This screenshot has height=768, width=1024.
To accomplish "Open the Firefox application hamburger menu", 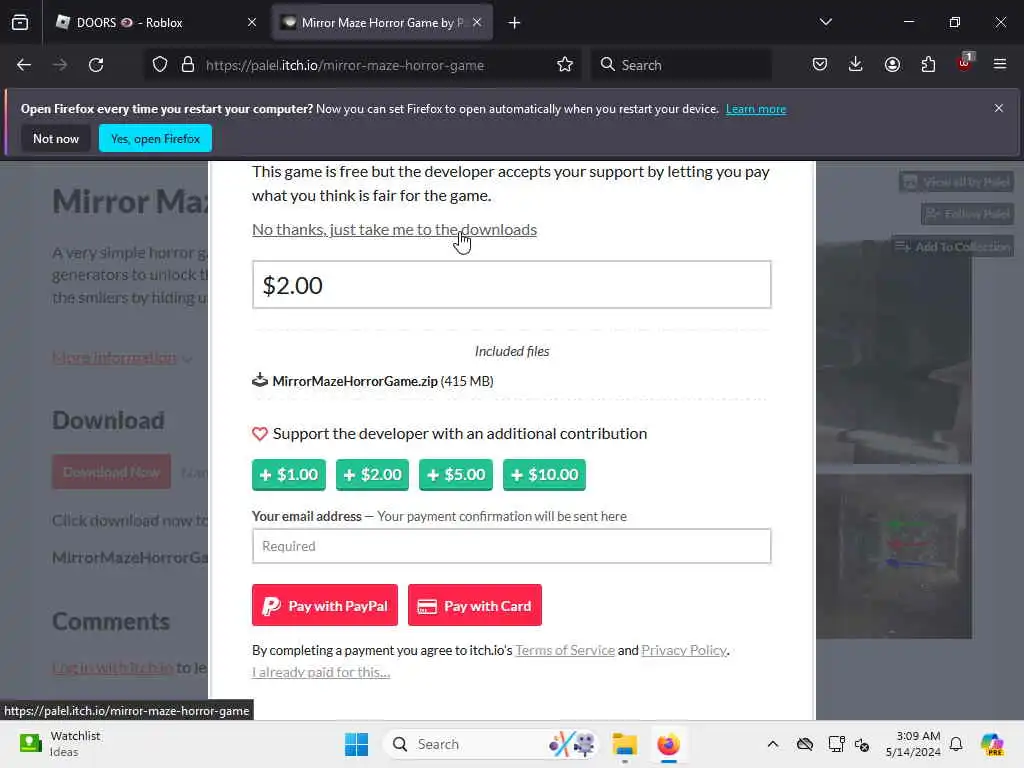I will 1000,65.
